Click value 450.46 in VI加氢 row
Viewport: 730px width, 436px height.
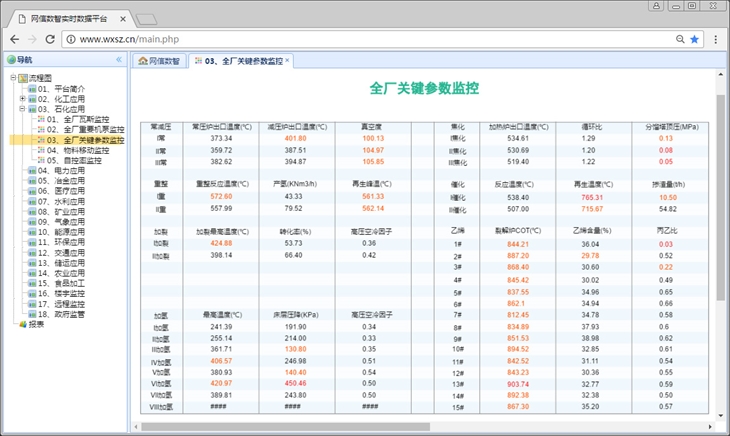click(x=295, y=383)
